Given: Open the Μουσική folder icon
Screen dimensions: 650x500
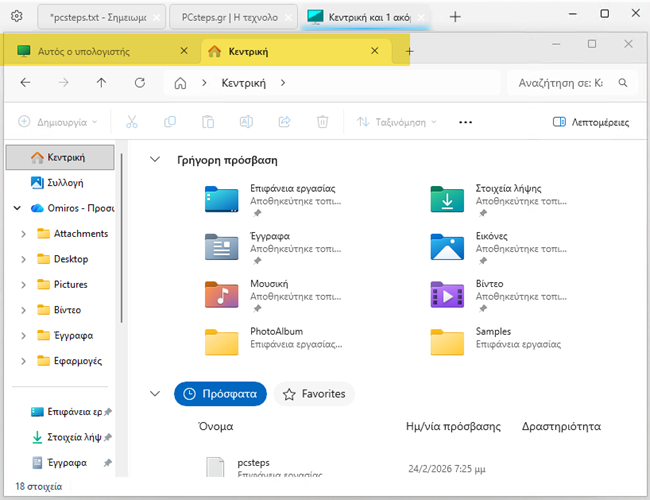Looking at the screenshot, I should pyautogui.click(x=221, y=294).
